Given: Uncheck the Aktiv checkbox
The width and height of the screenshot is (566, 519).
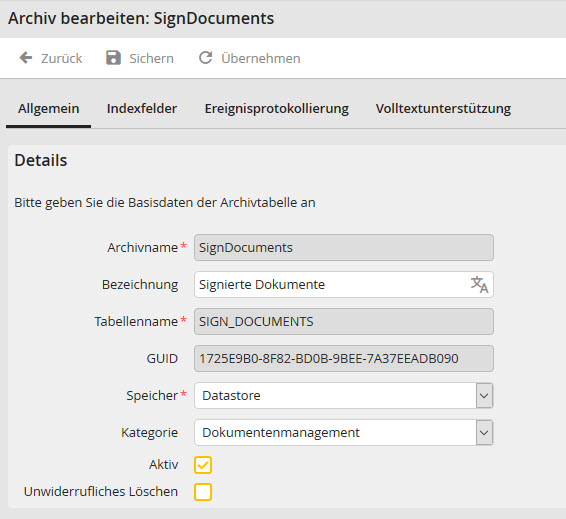Looking at the screenshot, I should [203, 465].
